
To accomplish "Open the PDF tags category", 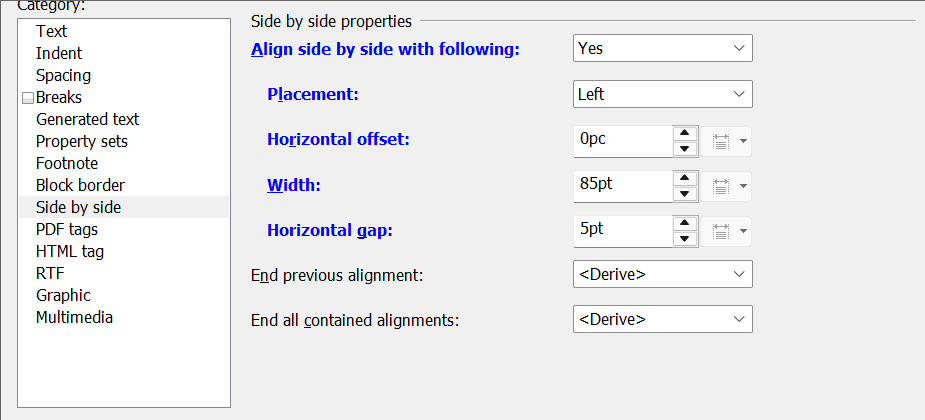I will [67, 229].
